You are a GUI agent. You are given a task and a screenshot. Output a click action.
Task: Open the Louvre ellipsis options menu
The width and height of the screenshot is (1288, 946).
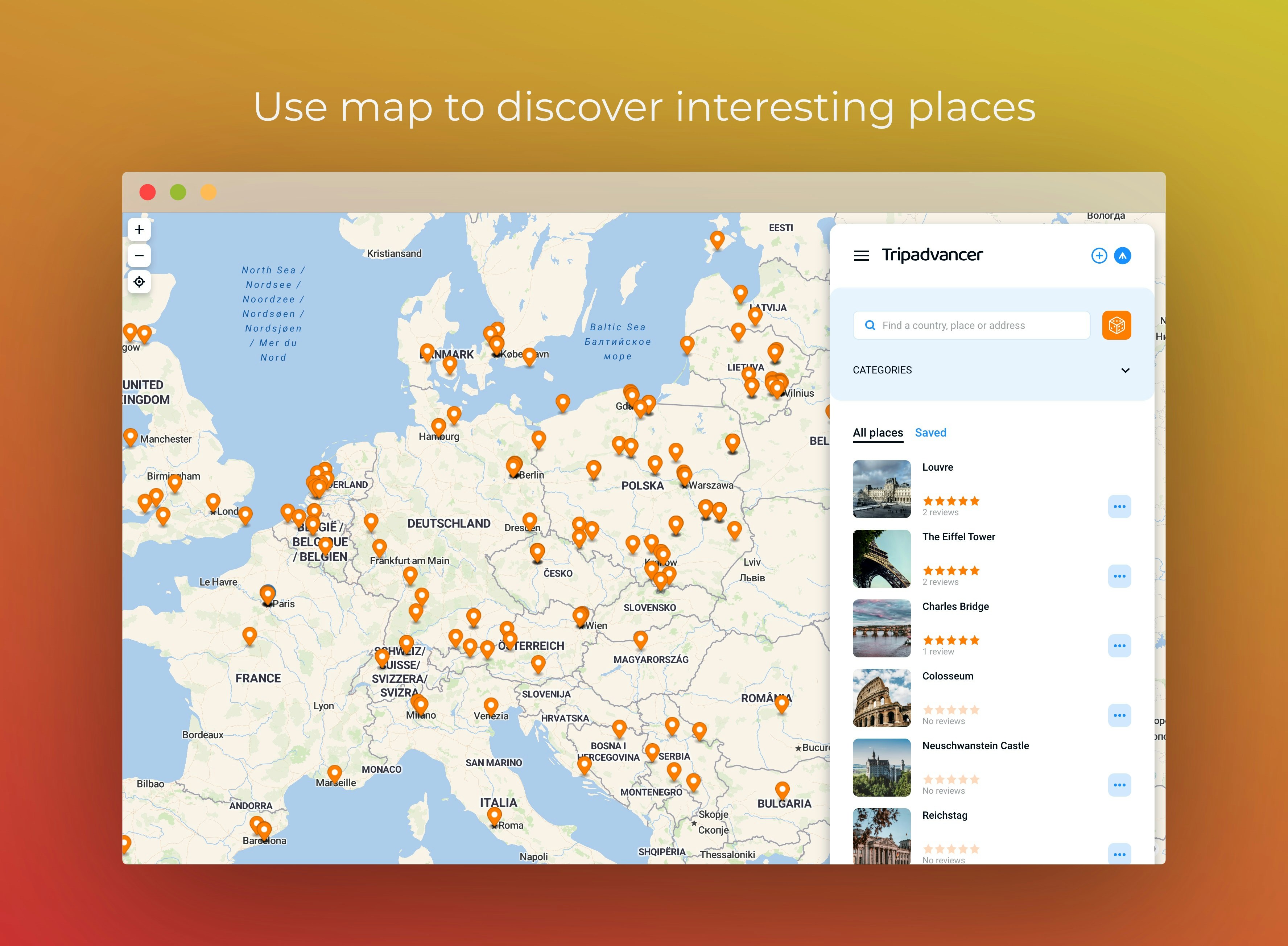[x=1120, y=506]
